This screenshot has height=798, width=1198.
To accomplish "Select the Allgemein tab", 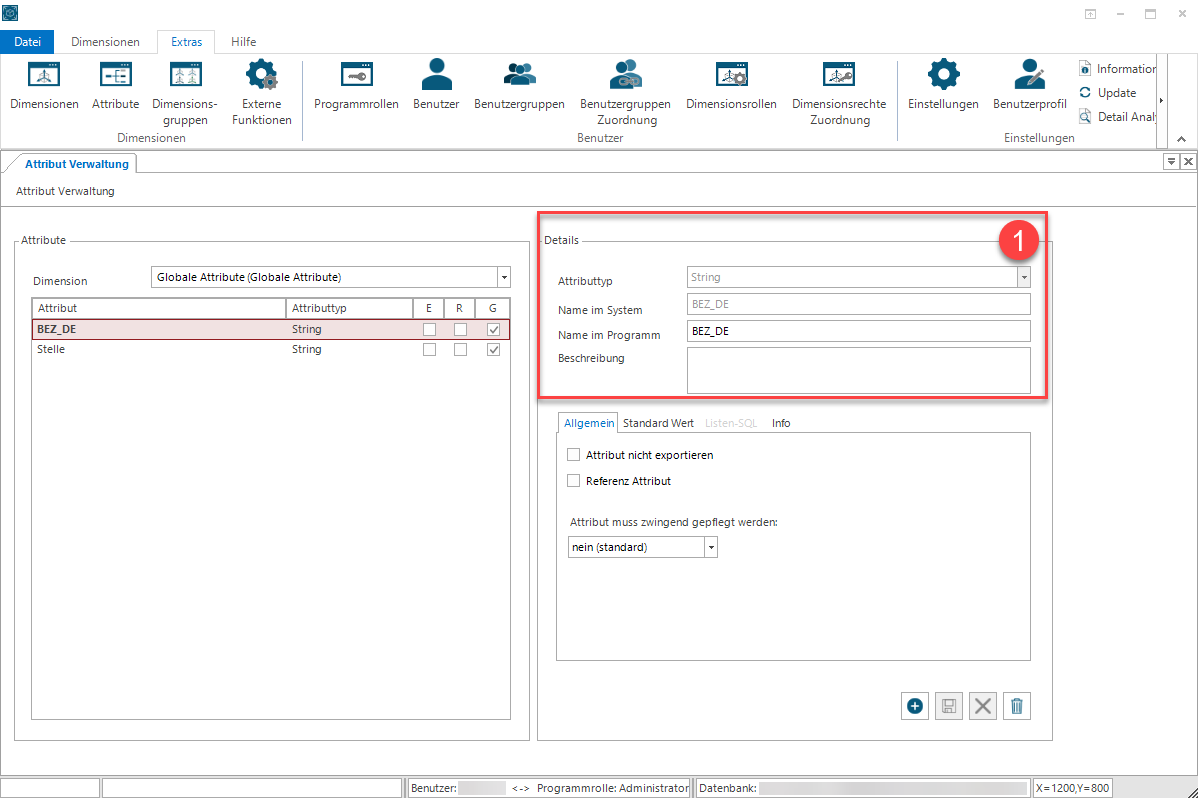I will click(588, 423).
